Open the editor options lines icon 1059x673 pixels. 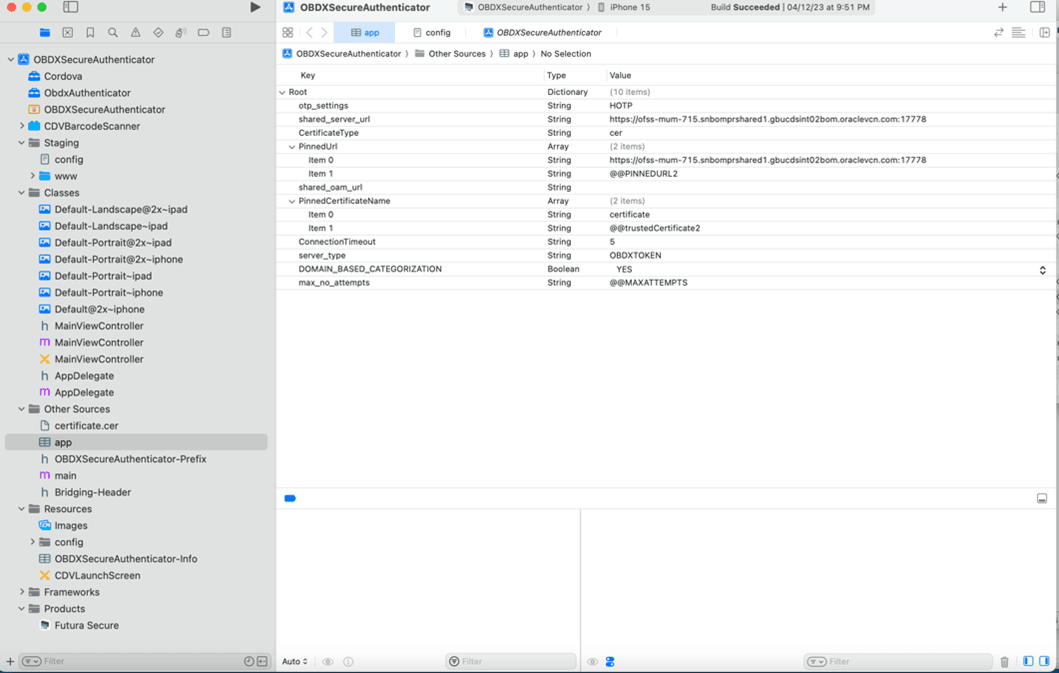click(1018, 32)
